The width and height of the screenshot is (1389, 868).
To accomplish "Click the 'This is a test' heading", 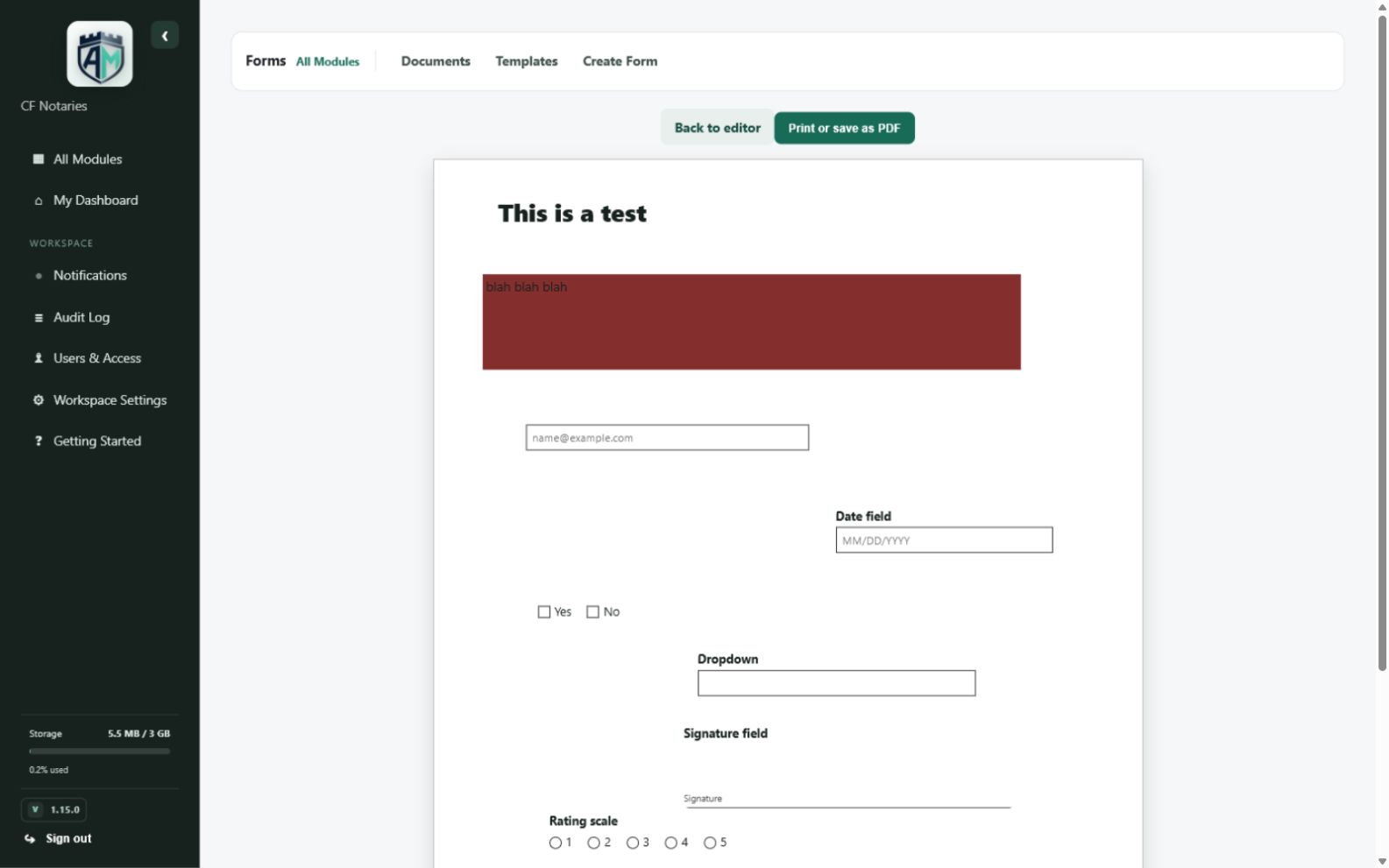I will [x=572, y=214].
